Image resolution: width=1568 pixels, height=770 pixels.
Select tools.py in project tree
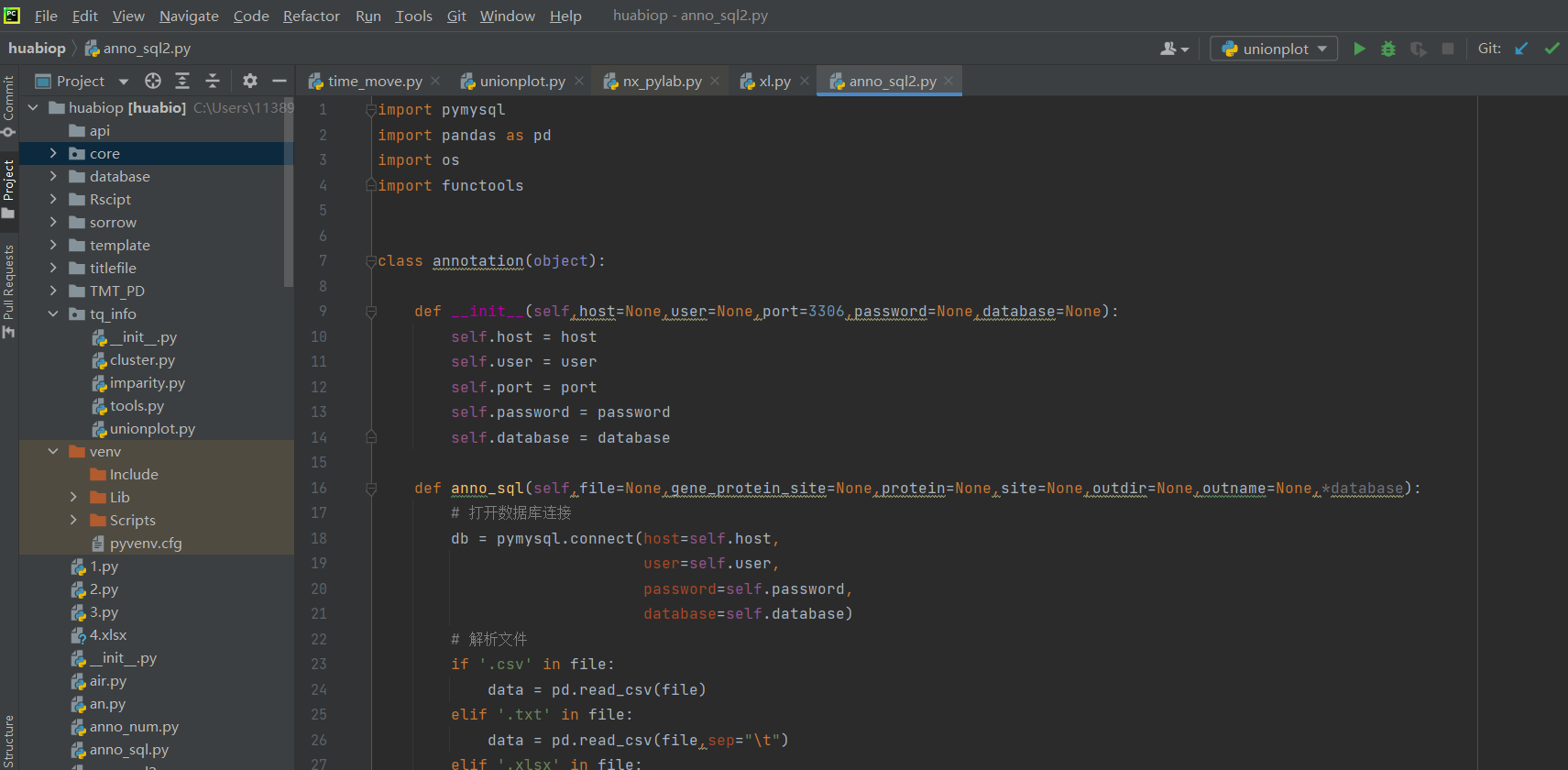137,405
